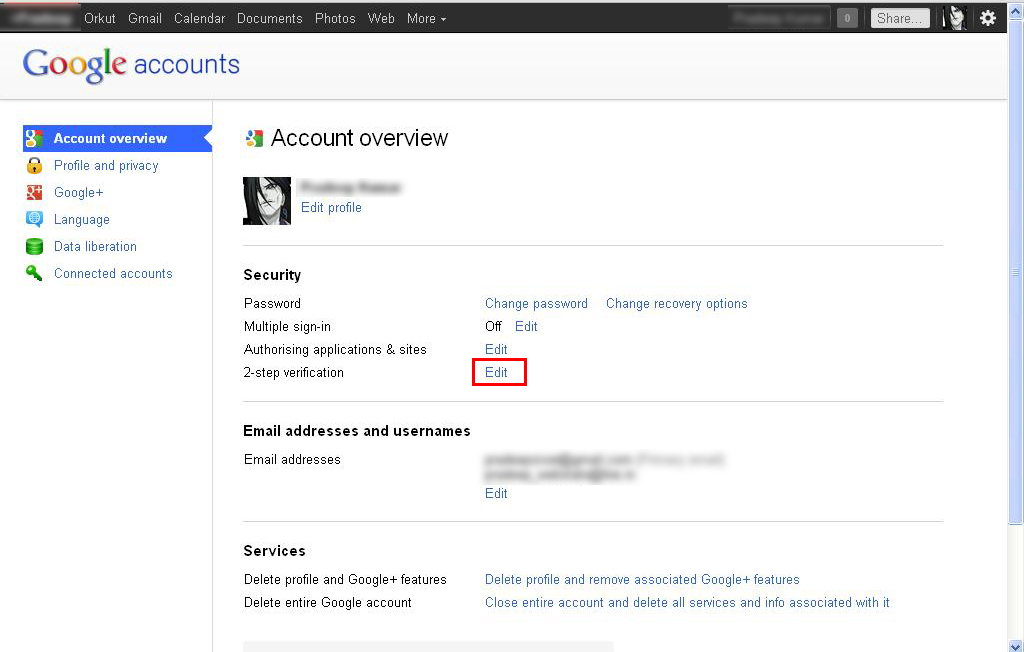The height and width of the screenshot is (652, 1024).
Task: Open the Share button menu
Action: (898, 17)
